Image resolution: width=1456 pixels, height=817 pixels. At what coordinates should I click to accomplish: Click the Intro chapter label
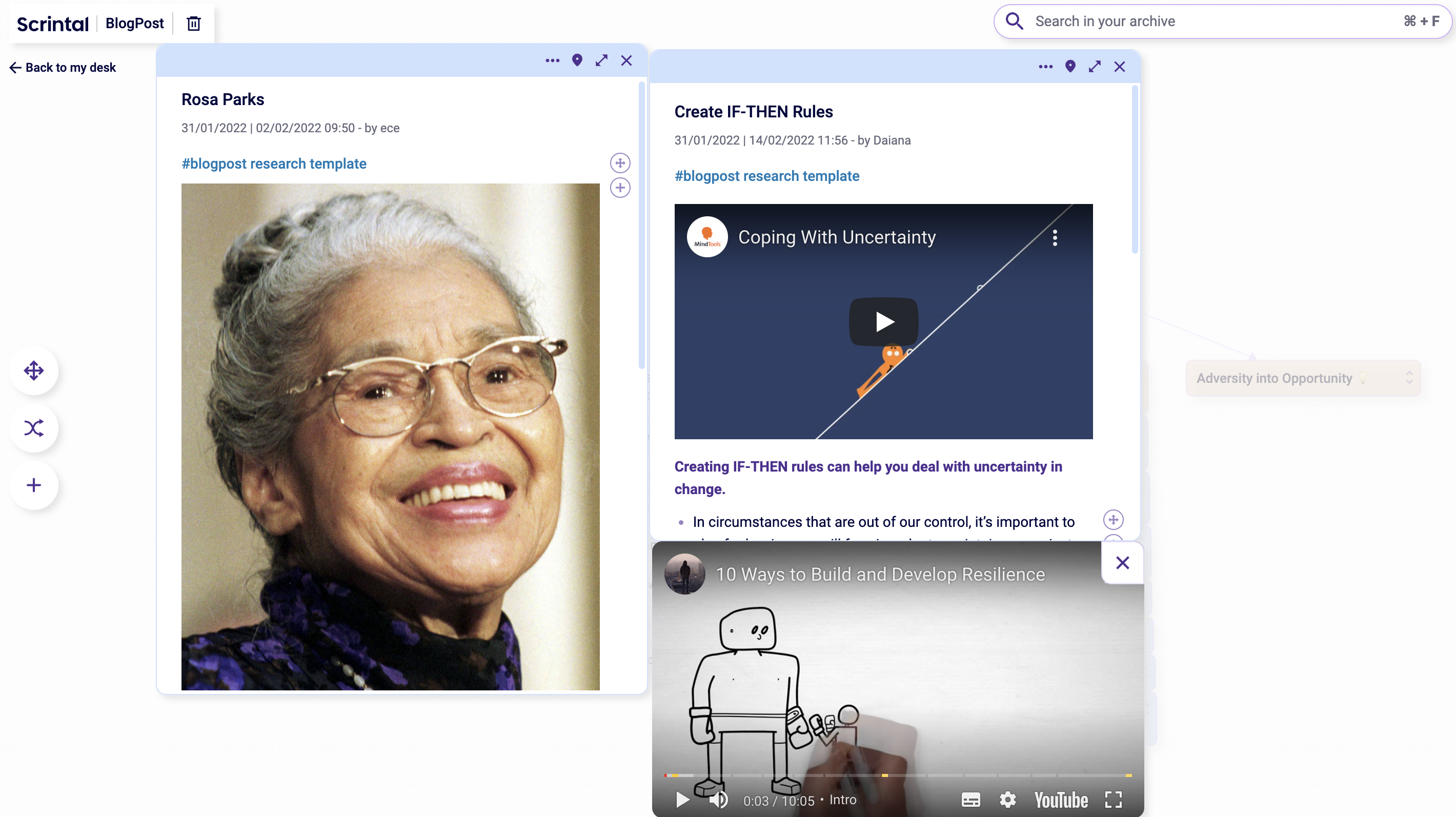pos(843,800)
